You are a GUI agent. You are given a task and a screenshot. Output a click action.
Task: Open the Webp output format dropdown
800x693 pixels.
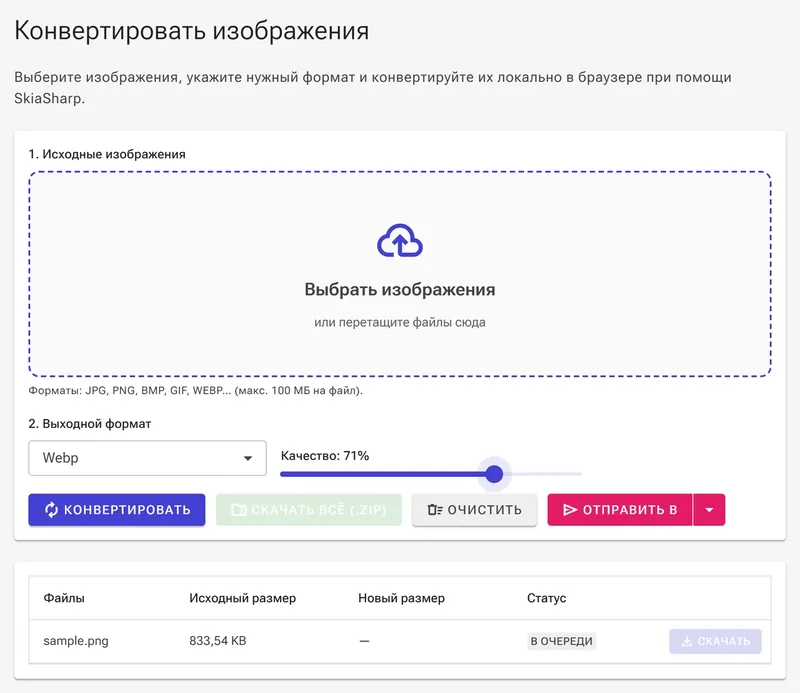pyautogui.click(x=147, y=458)
